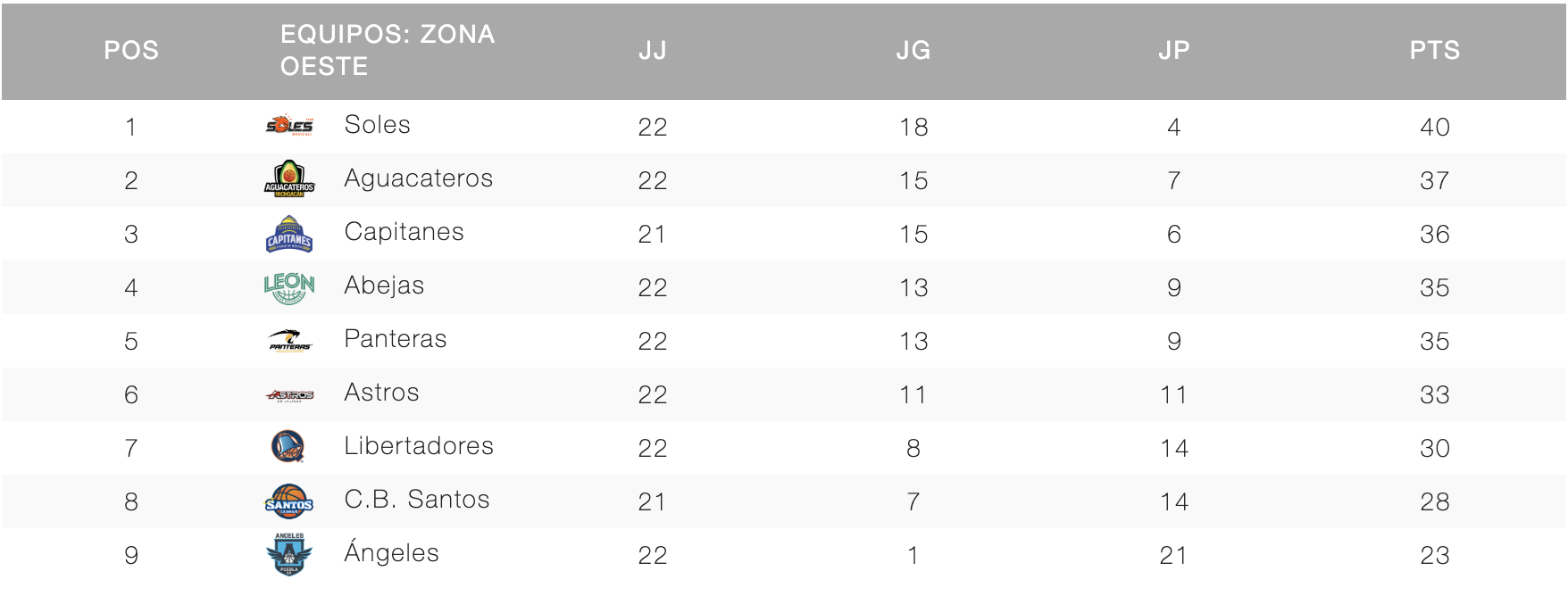Click the Ángeles team logo
The image size is (1568, 596).
[289, 554]
